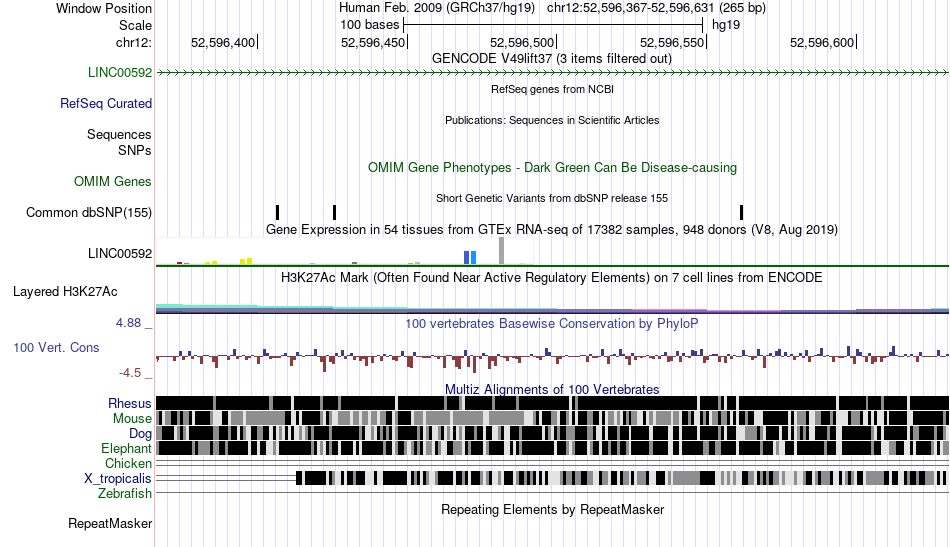Click the -4.5 PhyloP lower scale value
The width and height of the screenshot is (950, 547).
[130, 373]
